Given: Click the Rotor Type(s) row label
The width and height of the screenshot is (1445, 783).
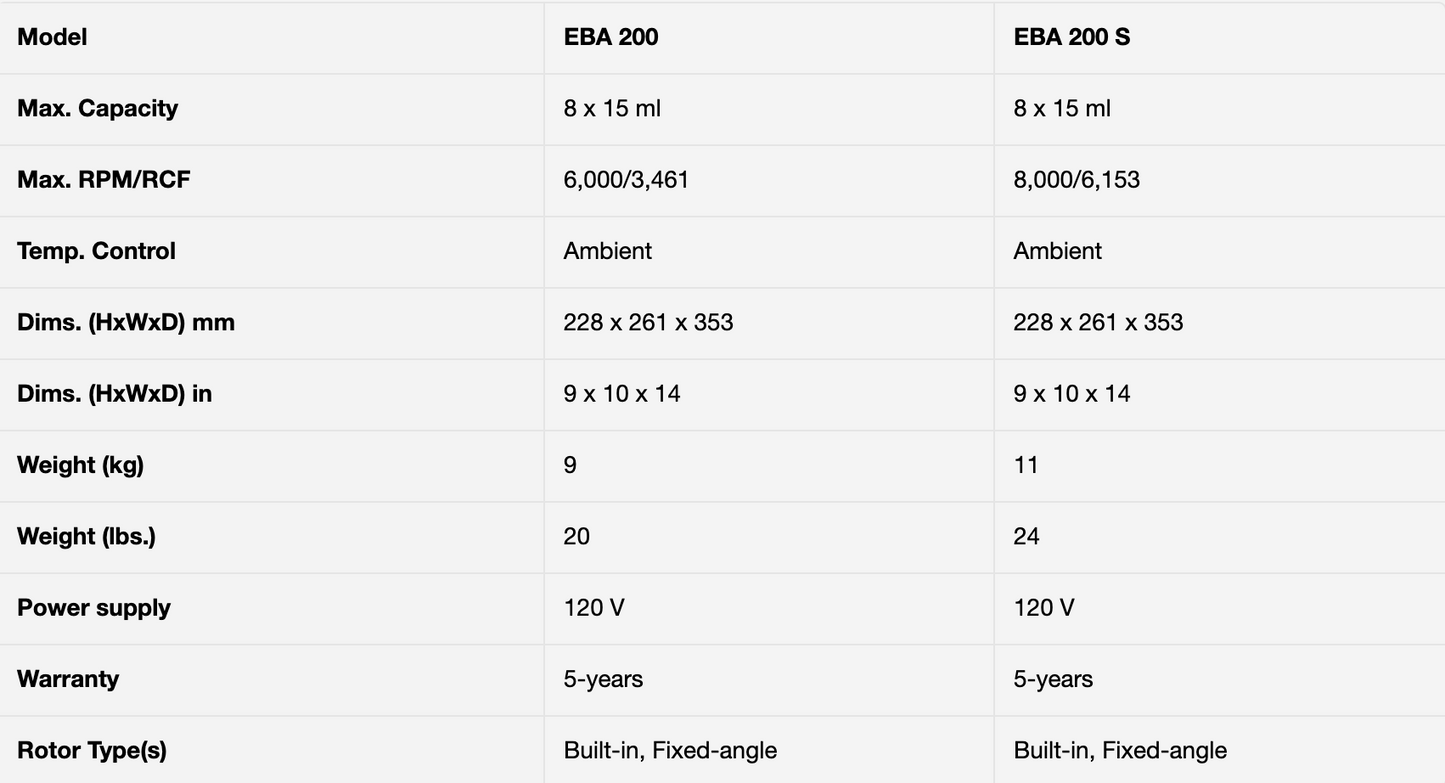Looking at the screenshot, I should pyautogui.click(x=92, y=750).
